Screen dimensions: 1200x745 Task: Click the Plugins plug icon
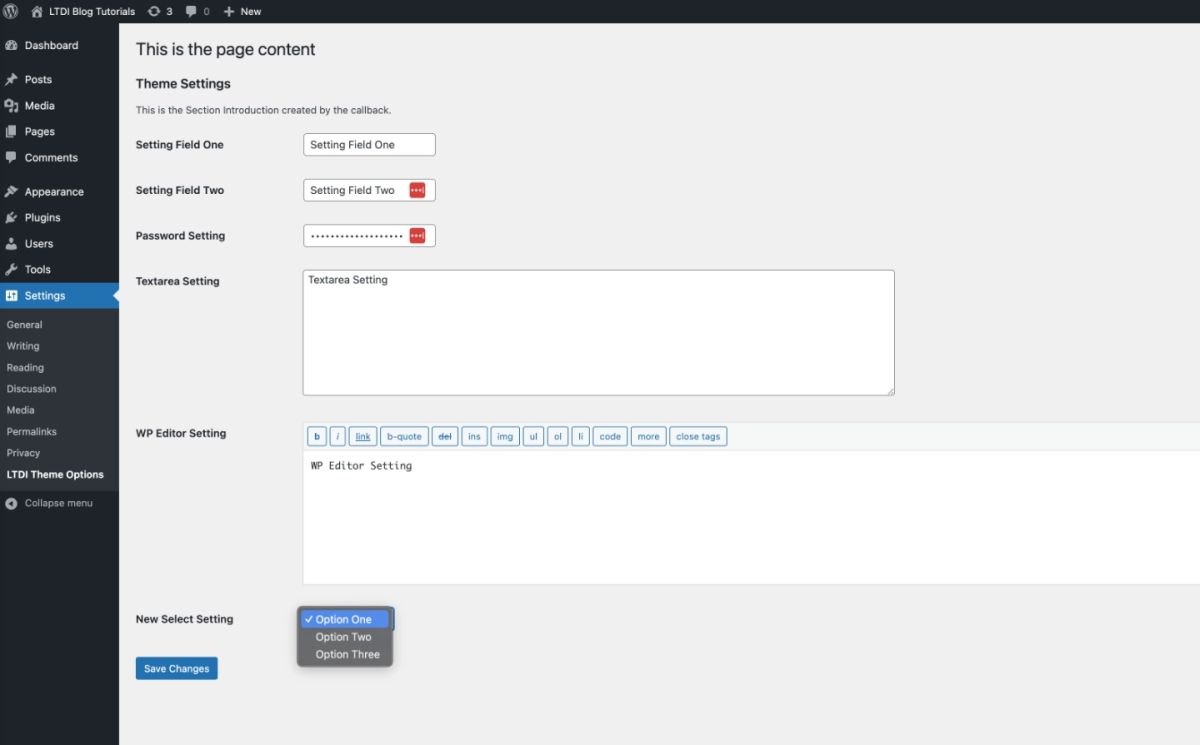tap(12, 217)
